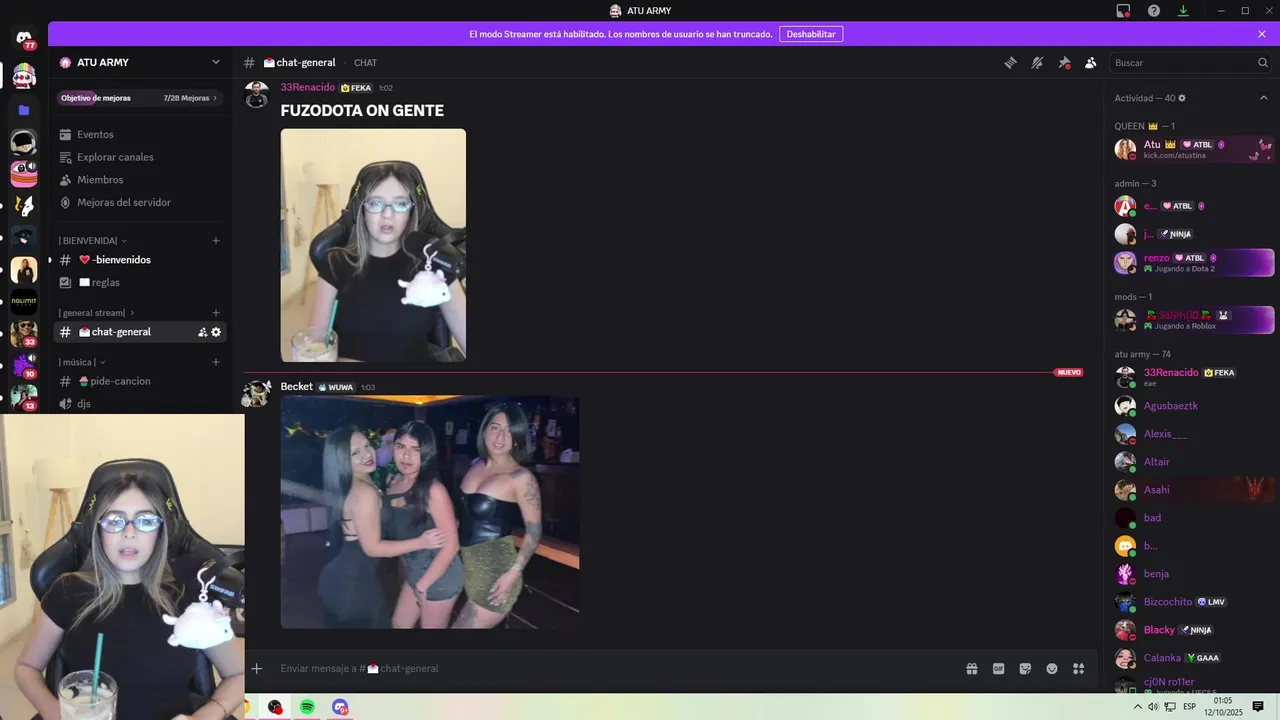Viewport: 1280px width, 720px height.
Task: Click the Objetivo de mejoras progress bar
Action: coord(138,98)
